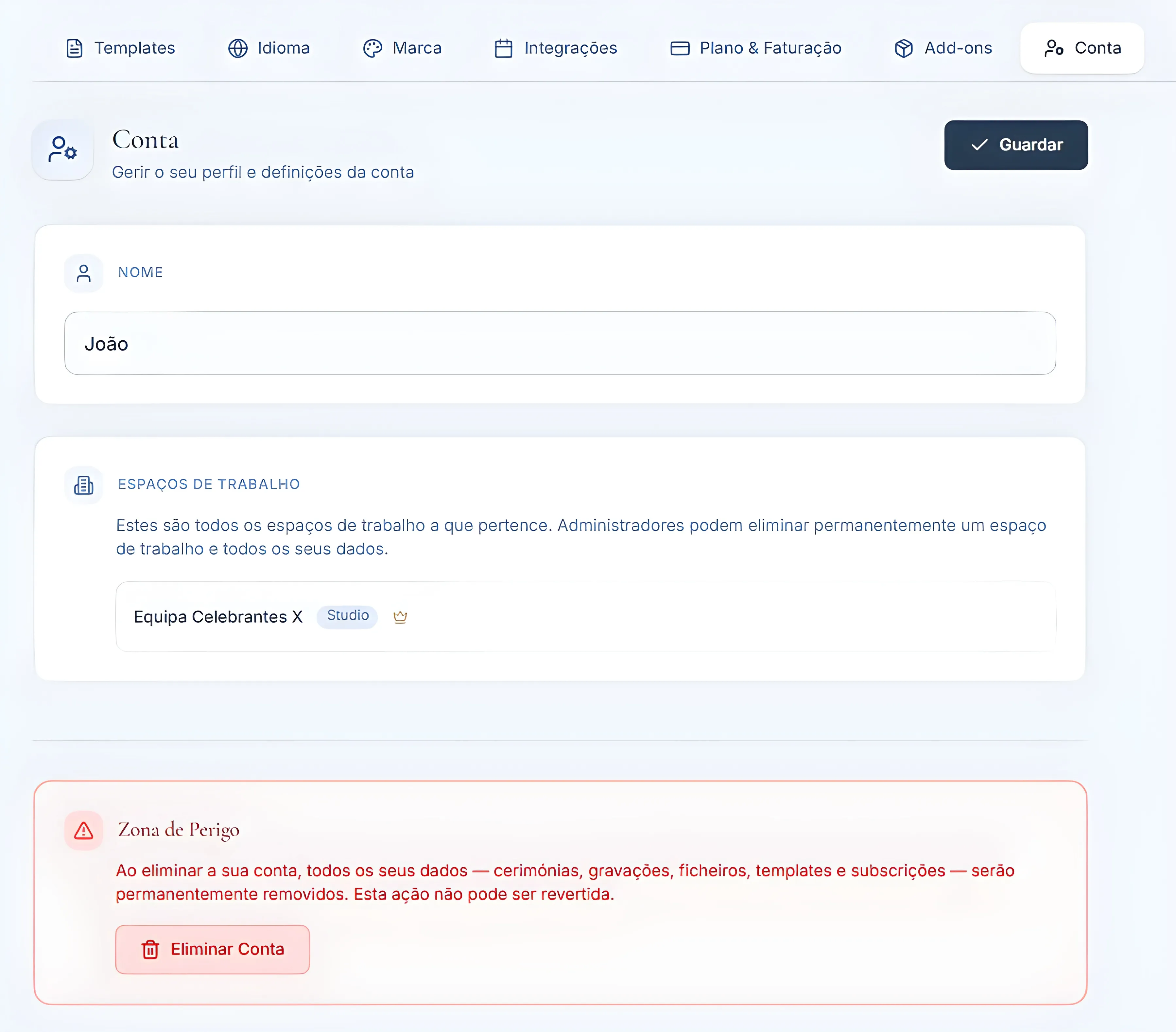Screen dimensions: 1176x1032
Task: Click the Studio plan badge
Action: 348,616
